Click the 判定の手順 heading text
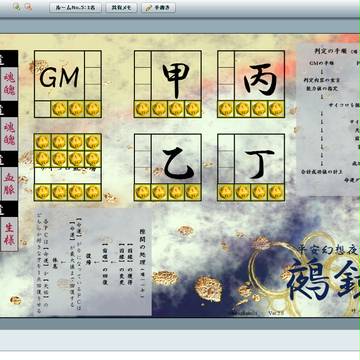360x360 pixels. pyautogui.click(x=330, y=51)
